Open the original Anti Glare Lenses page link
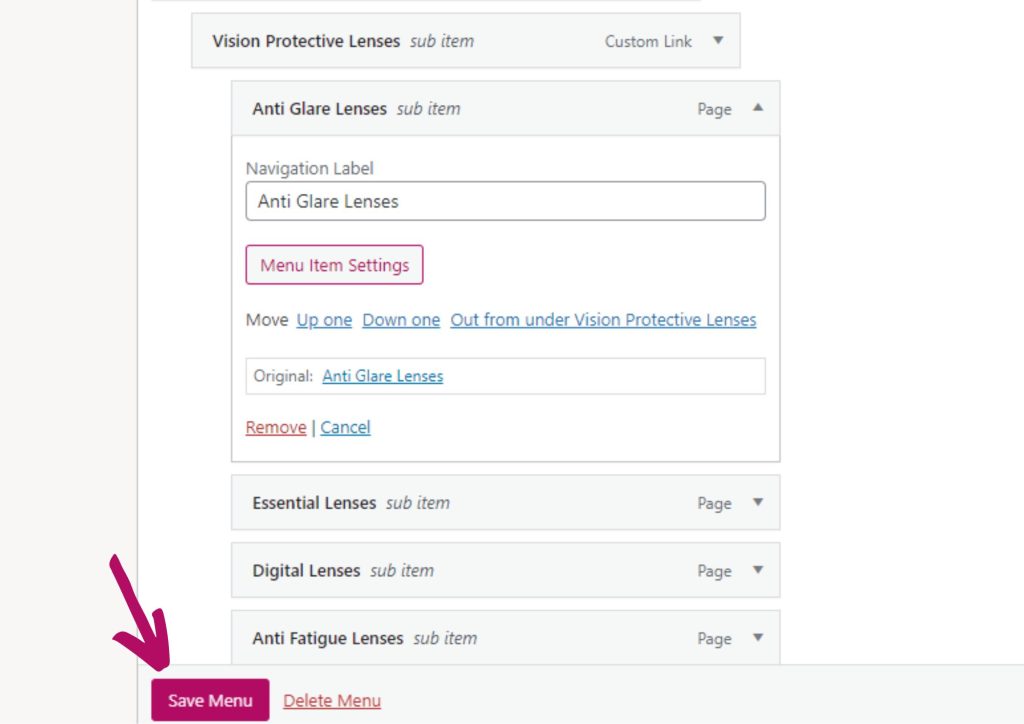Viewport: 1024px width, 724px height. tap(383, 376)
